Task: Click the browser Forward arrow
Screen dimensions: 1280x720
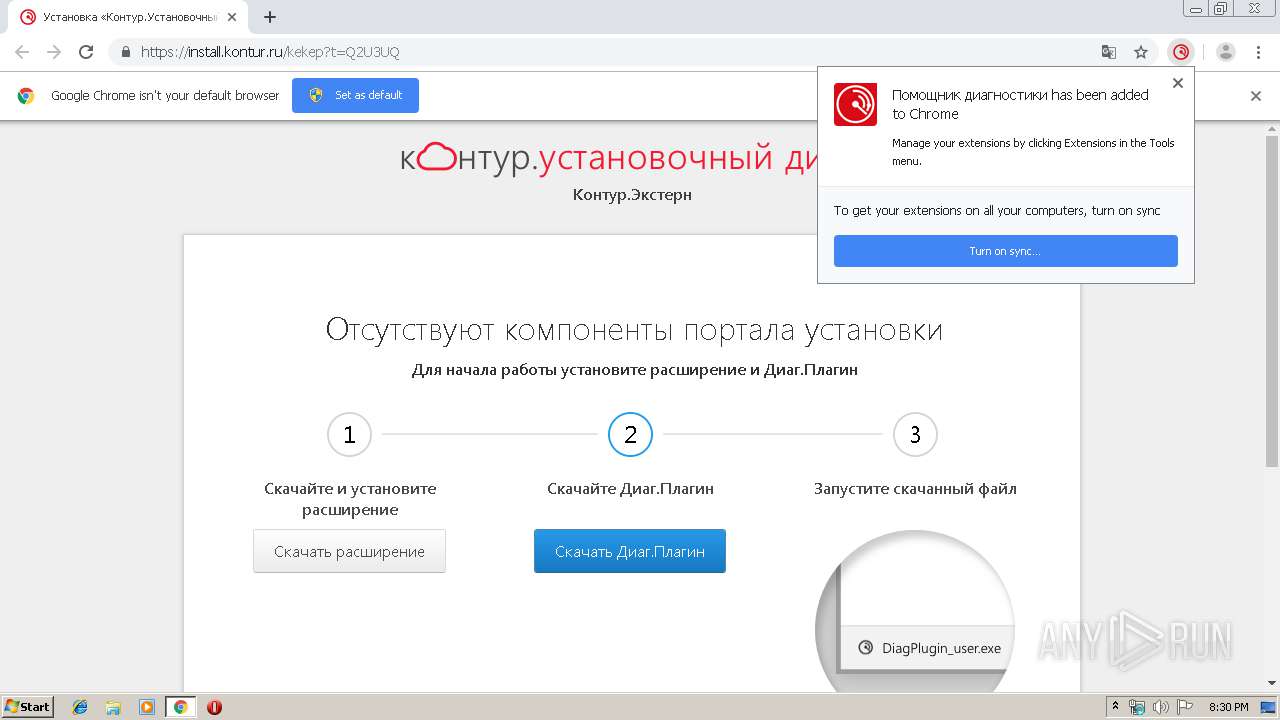Action: point(54,52)
